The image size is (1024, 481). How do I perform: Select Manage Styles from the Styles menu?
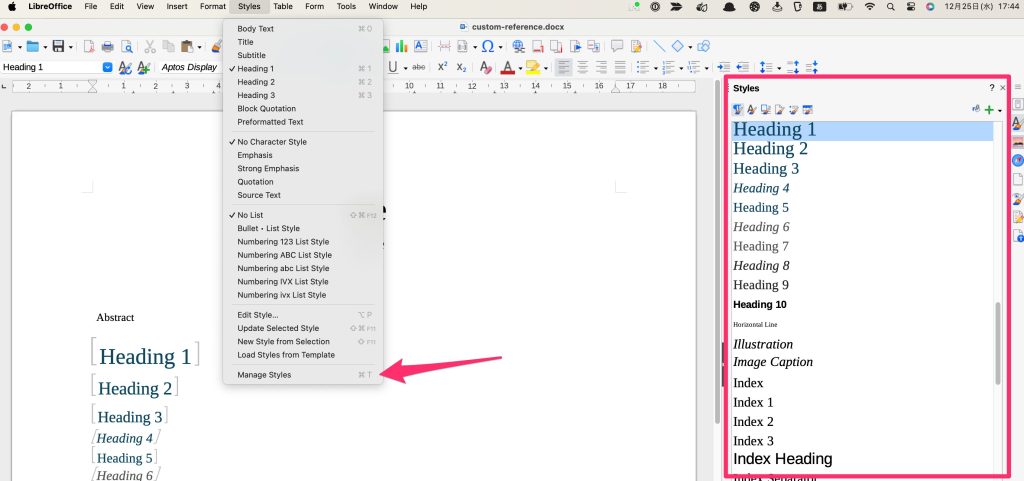tap(264, 375)
